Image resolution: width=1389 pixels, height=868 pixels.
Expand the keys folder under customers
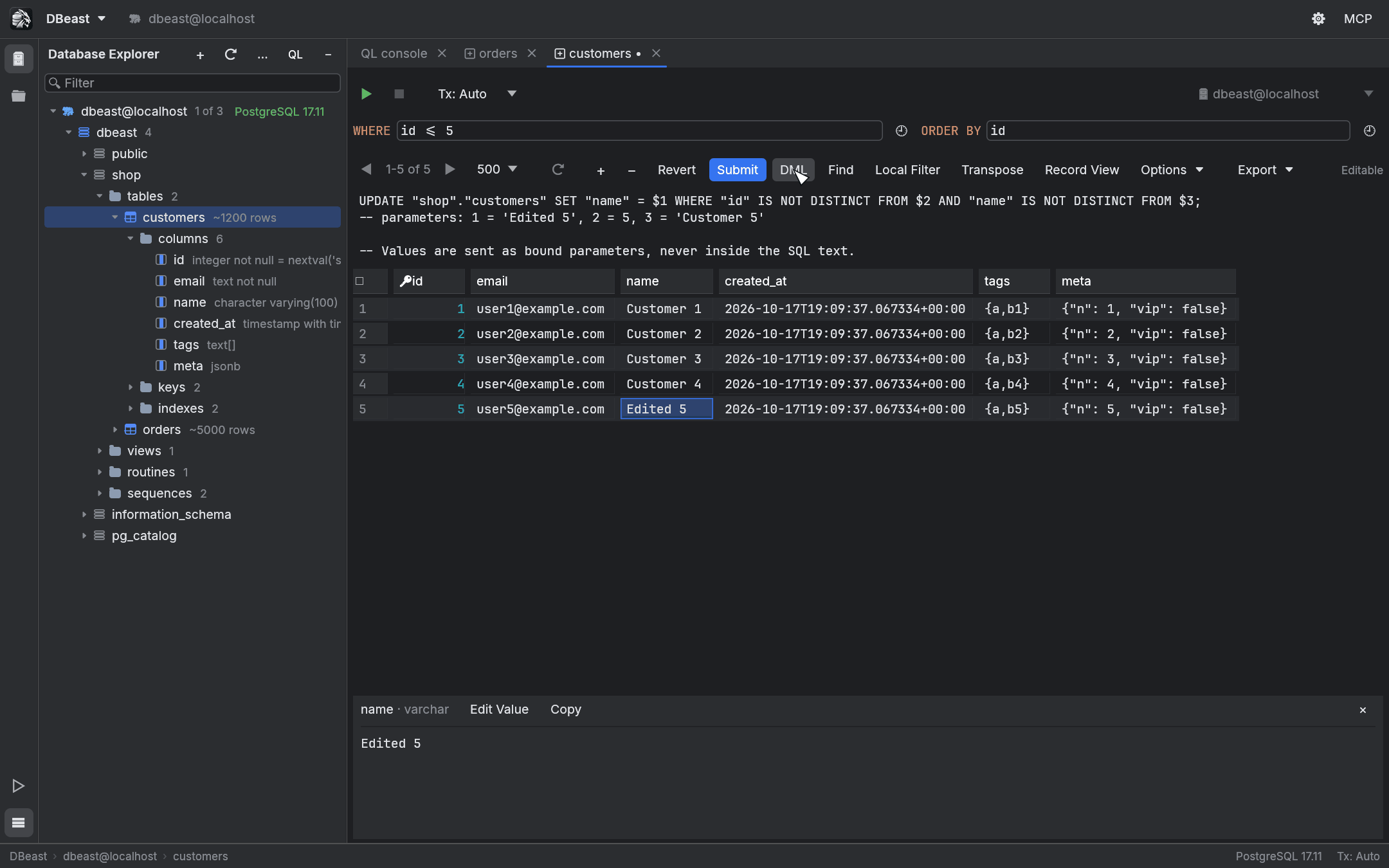(131, 387)
